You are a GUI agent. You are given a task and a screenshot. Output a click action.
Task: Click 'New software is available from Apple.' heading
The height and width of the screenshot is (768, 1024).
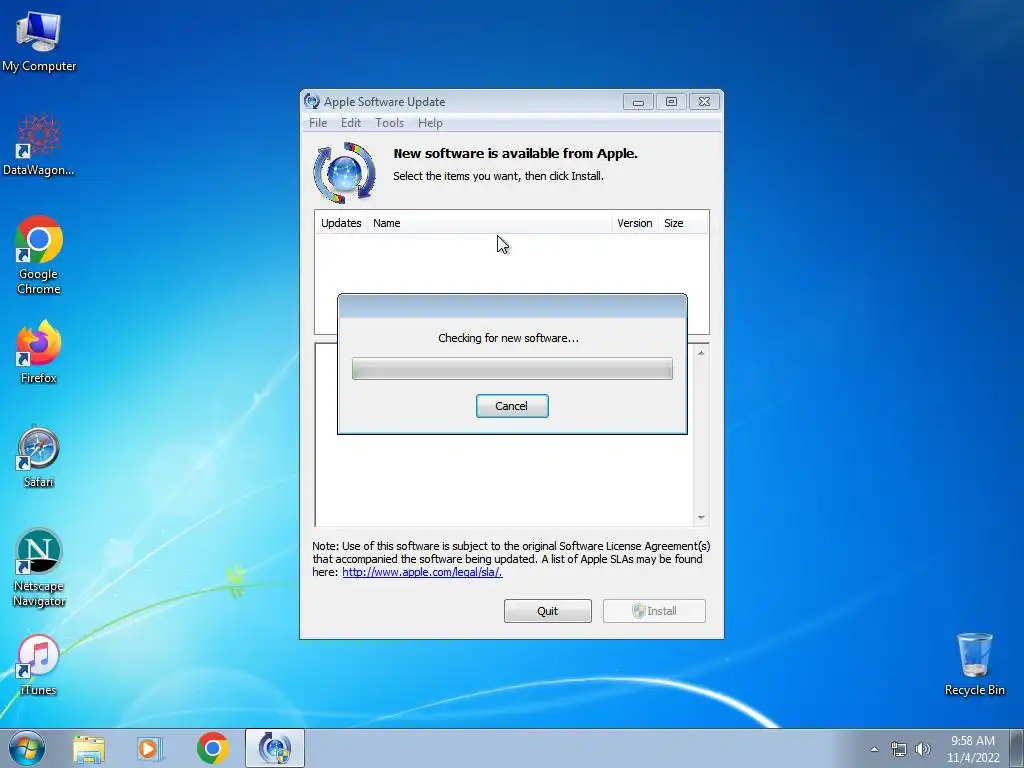coord(515,153)
